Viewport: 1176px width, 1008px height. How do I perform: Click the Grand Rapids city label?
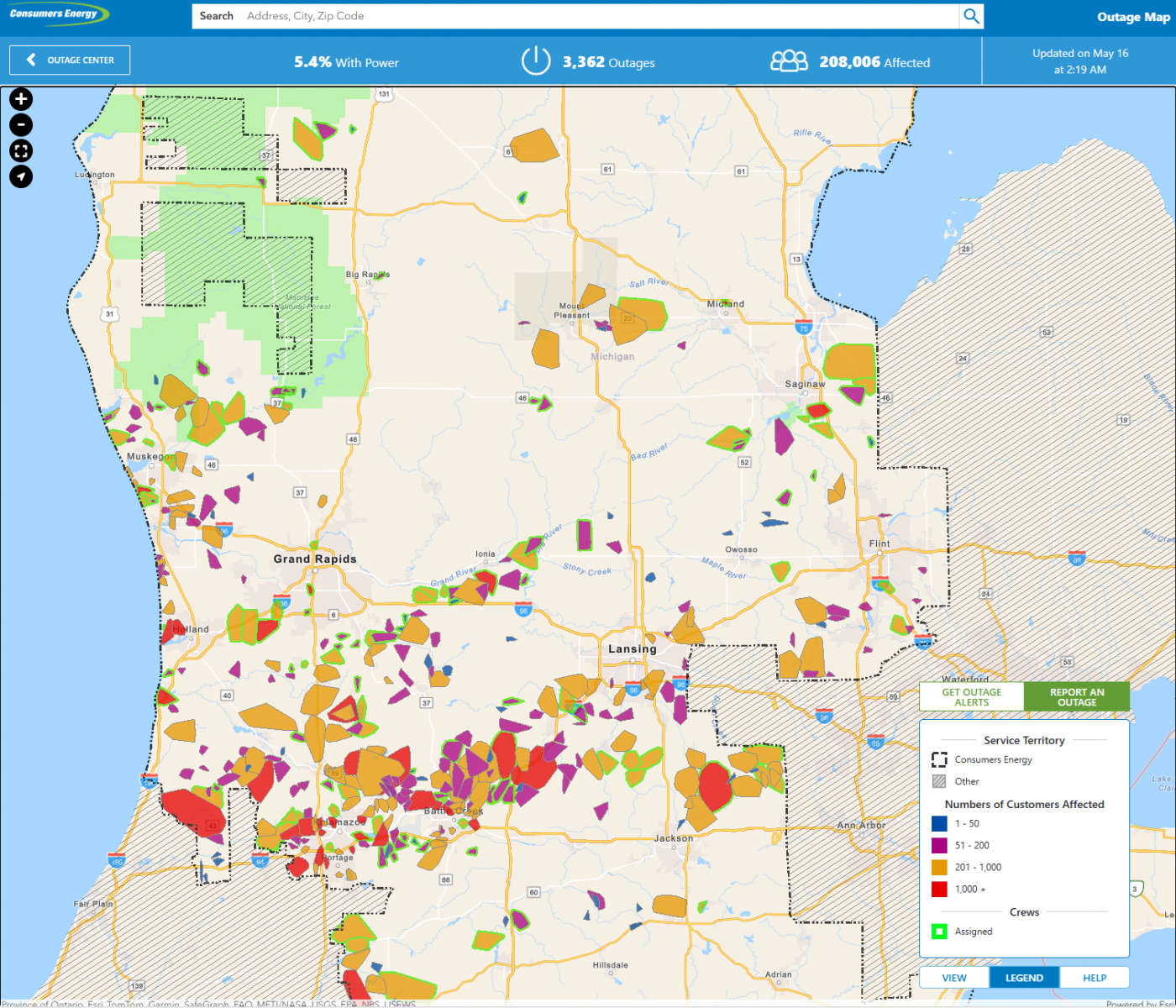click(x=315, y=559)
